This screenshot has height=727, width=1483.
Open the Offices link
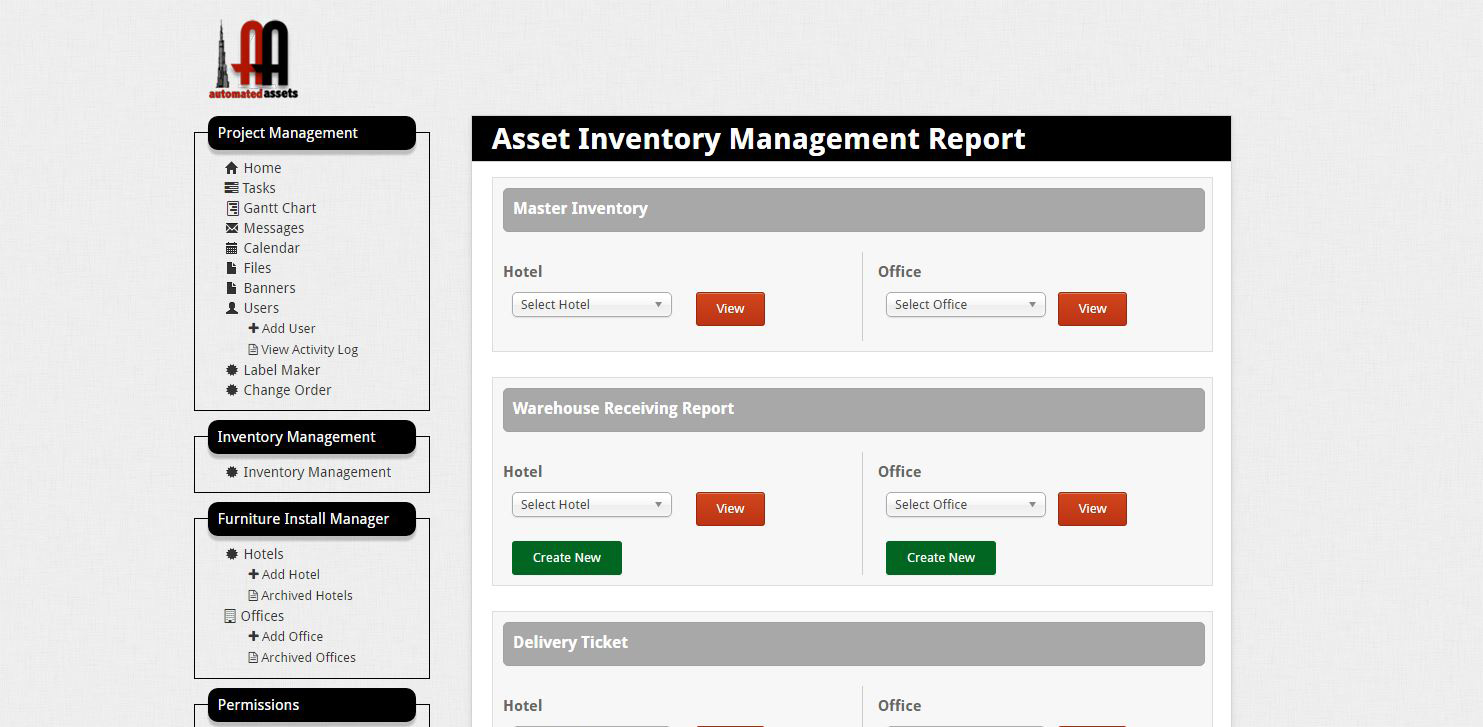tap(262, 616)
